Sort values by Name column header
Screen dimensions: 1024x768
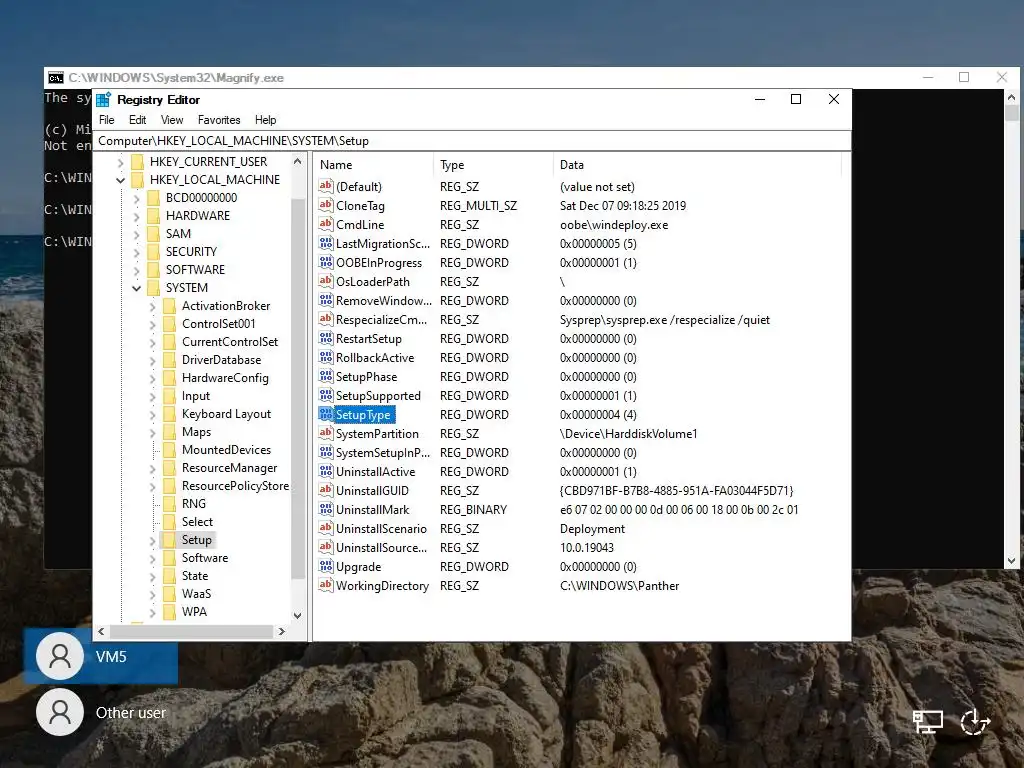tap(374, 165)
